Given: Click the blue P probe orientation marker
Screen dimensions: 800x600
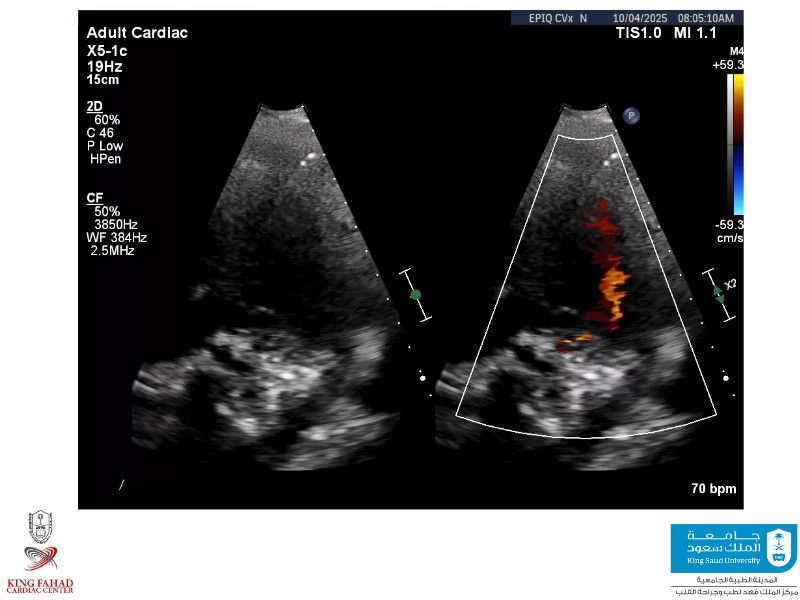Looking at the screenshot, I should pos(631,116).
